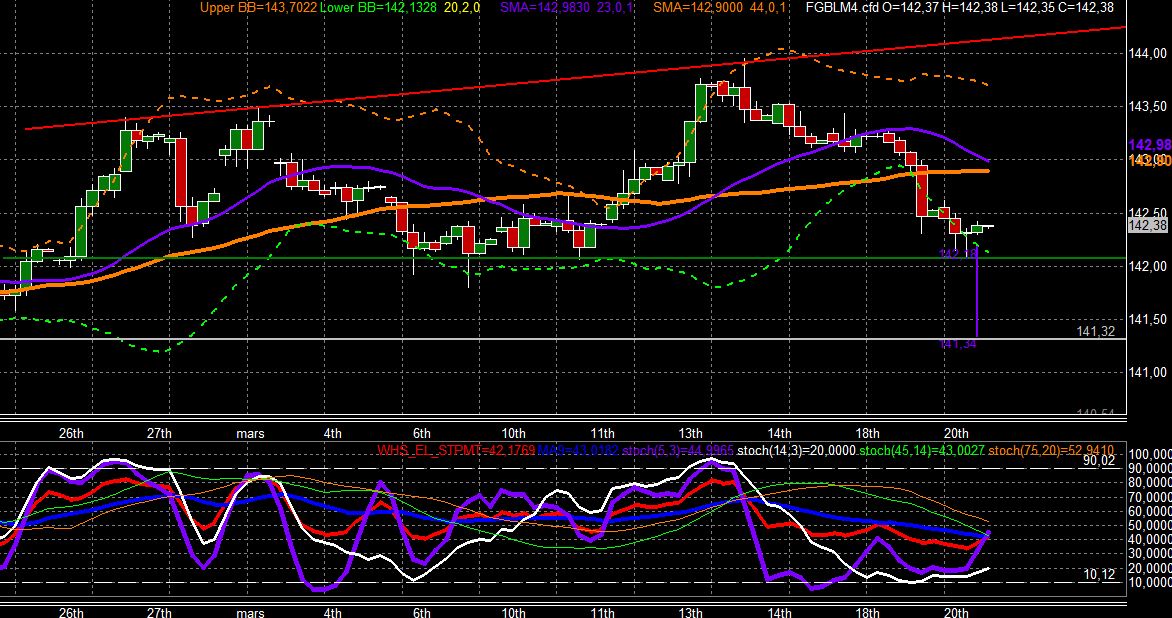Click the 143,50 price axis label
Viewport: 1172px width, 618px height.
point(1148,107)
